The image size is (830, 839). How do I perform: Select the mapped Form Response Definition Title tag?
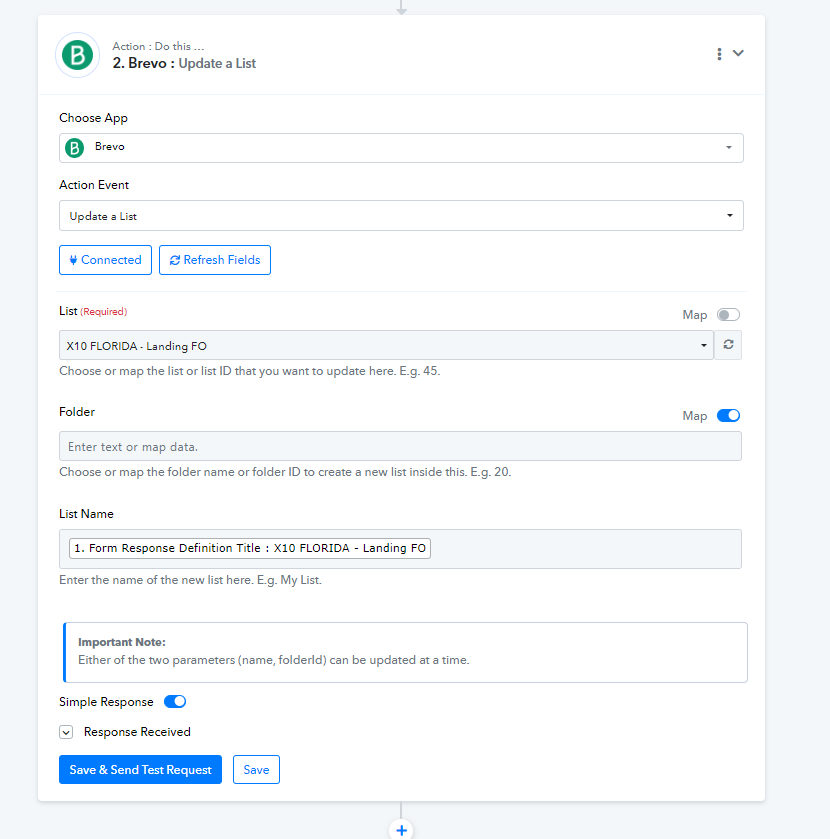point(250,548)
